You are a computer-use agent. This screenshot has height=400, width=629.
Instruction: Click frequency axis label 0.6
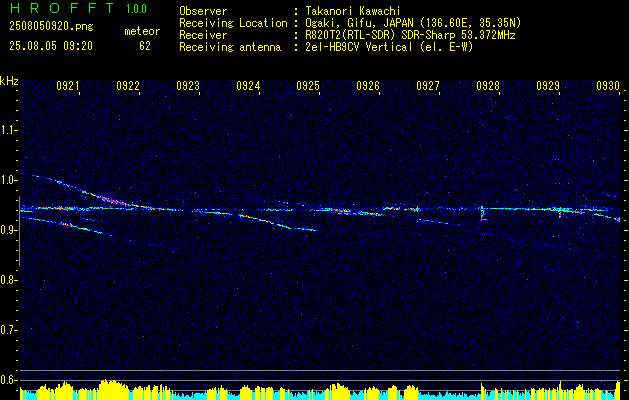[8, 380]
